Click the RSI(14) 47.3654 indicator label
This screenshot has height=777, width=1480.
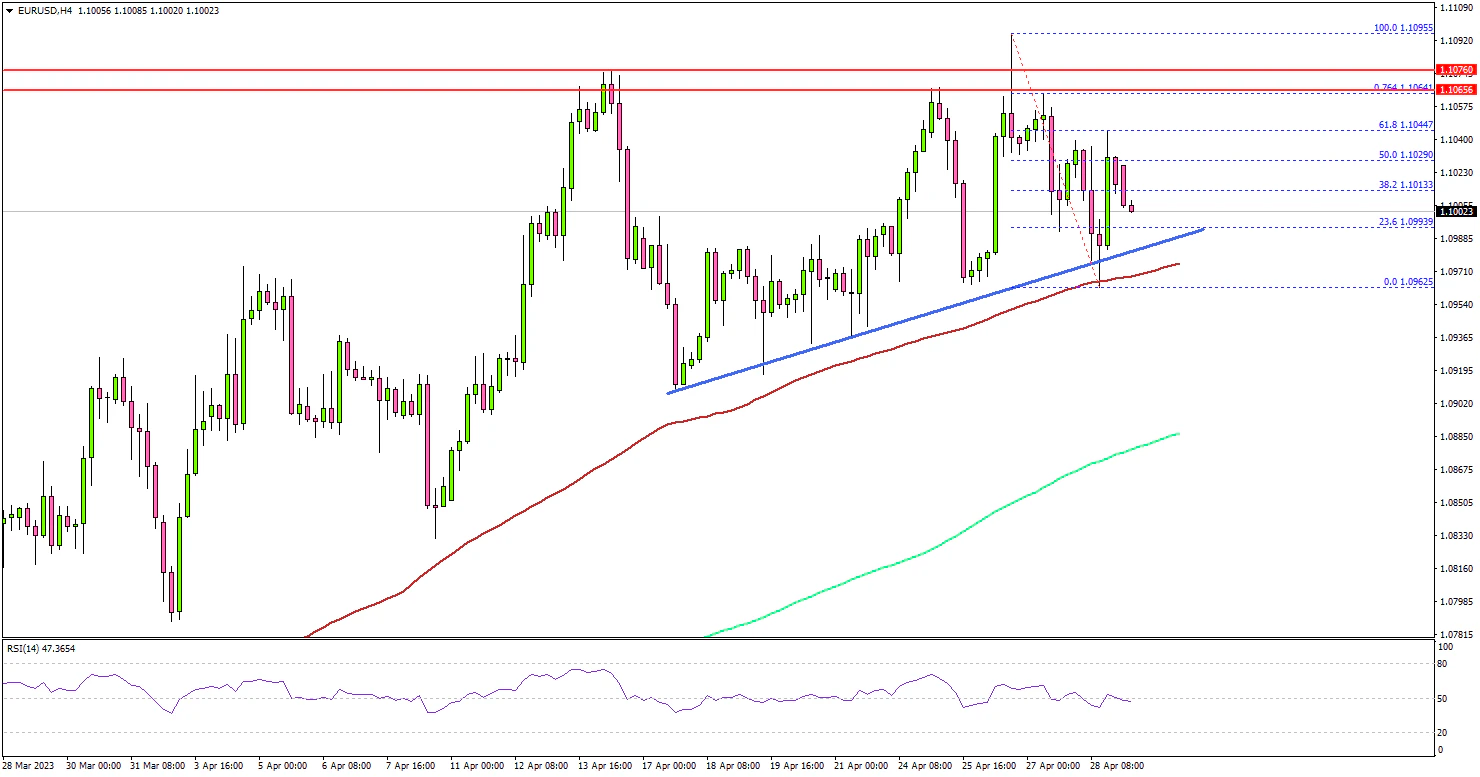click(40, 649)
